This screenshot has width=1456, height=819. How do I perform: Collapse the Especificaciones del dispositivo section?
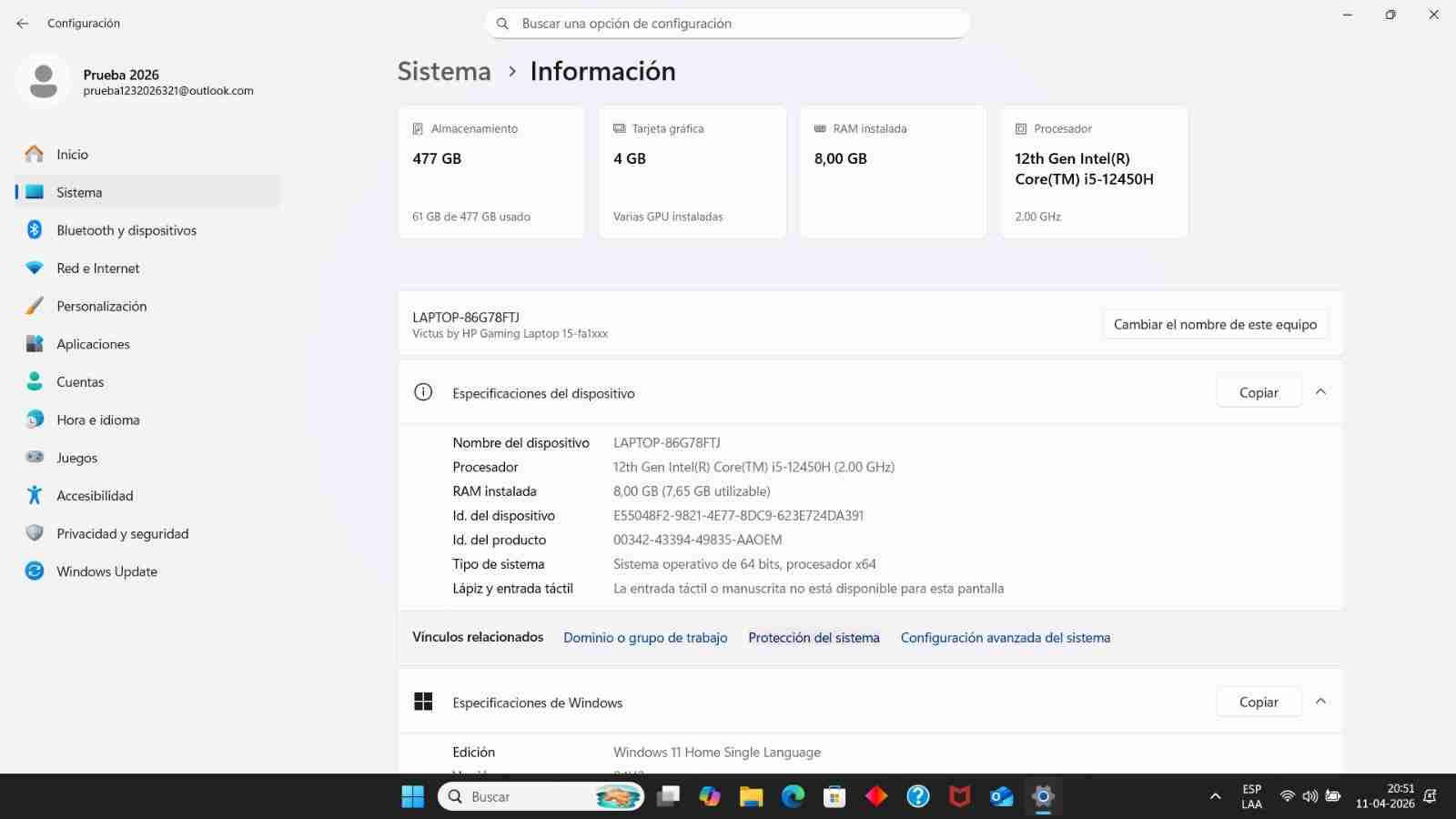(x=1321, y=391)
